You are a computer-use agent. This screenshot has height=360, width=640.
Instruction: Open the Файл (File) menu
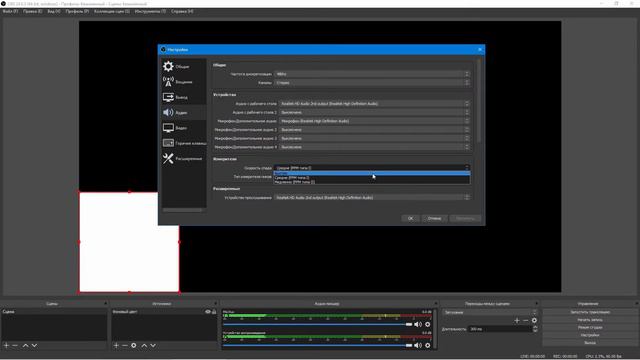point(10,11)
